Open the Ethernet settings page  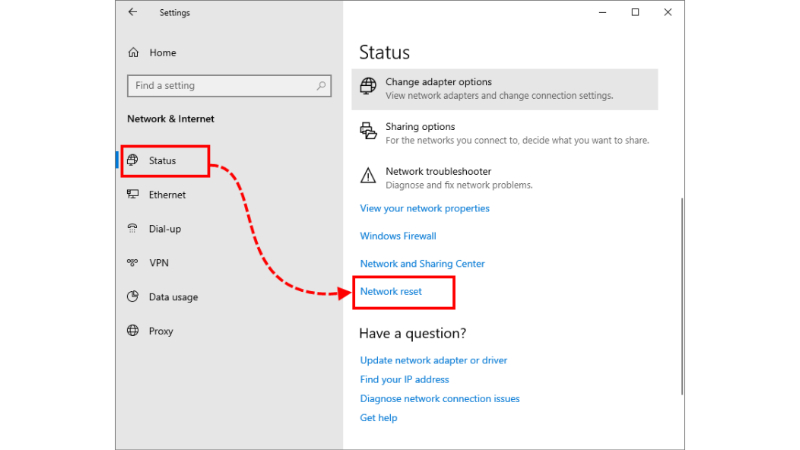point(167,195)
